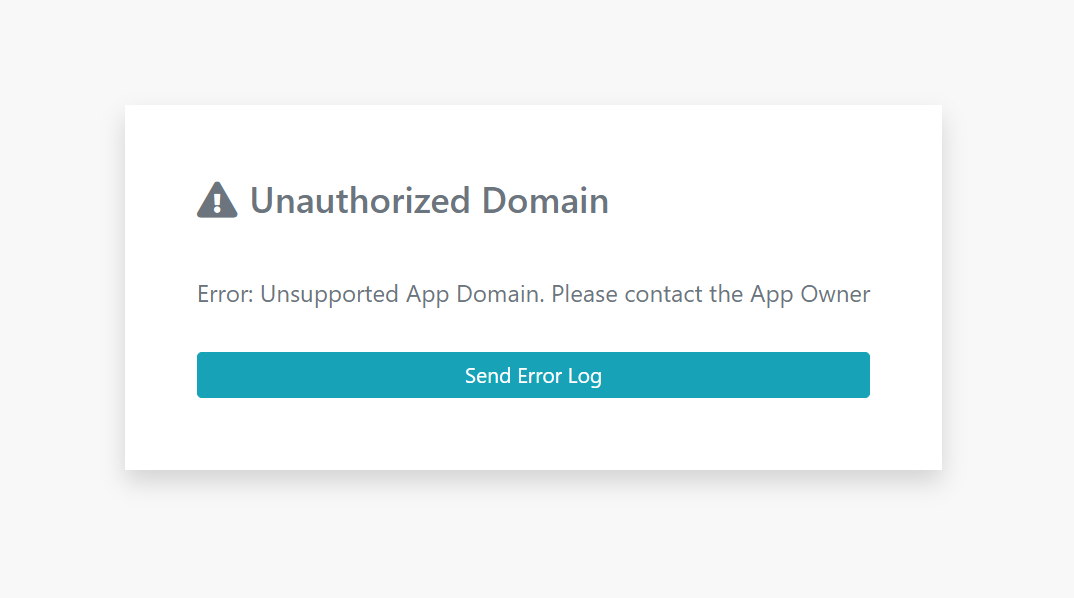Select the warning badge near Unauthorized Domain
The height and width of the screenshot is (598, 1074).
(217, 200)
